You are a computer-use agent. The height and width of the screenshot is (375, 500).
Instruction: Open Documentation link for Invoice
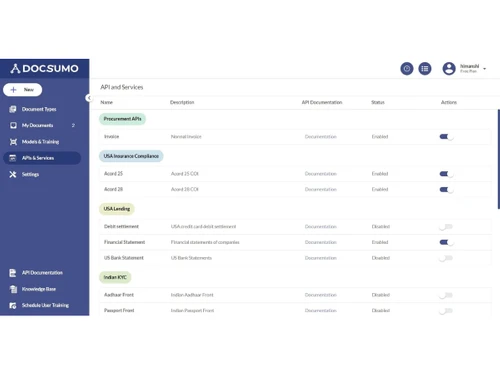pos(321,137)
